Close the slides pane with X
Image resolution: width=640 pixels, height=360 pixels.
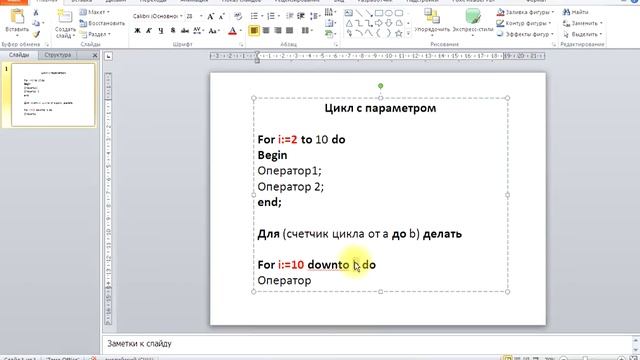(95, 55)
